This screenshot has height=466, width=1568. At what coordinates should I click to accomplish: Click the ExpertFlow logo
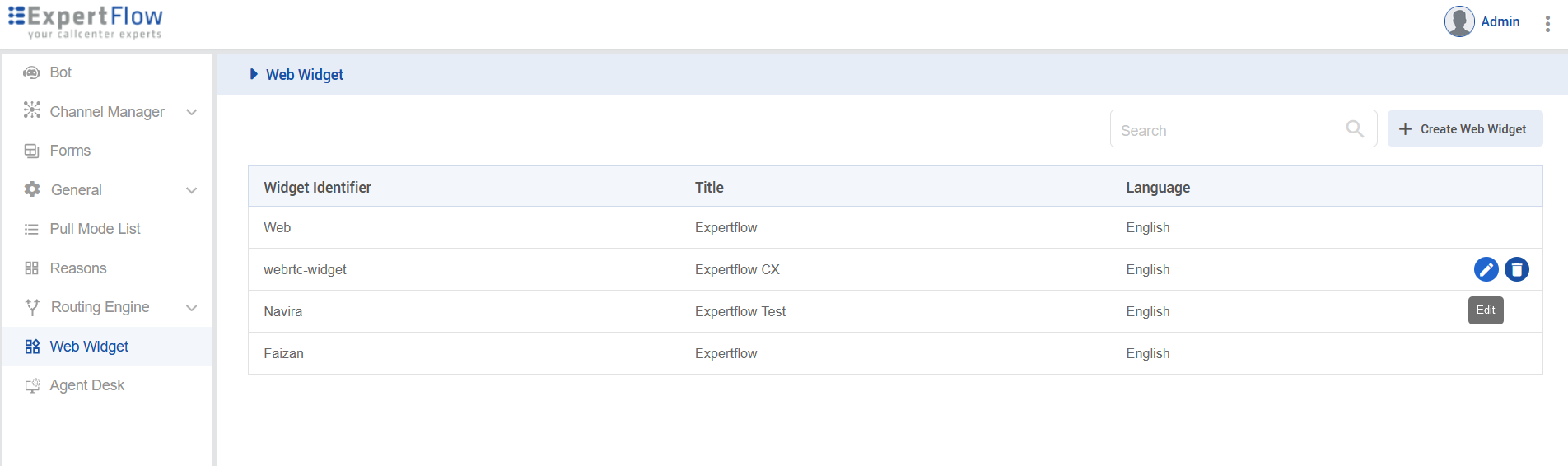86,22
